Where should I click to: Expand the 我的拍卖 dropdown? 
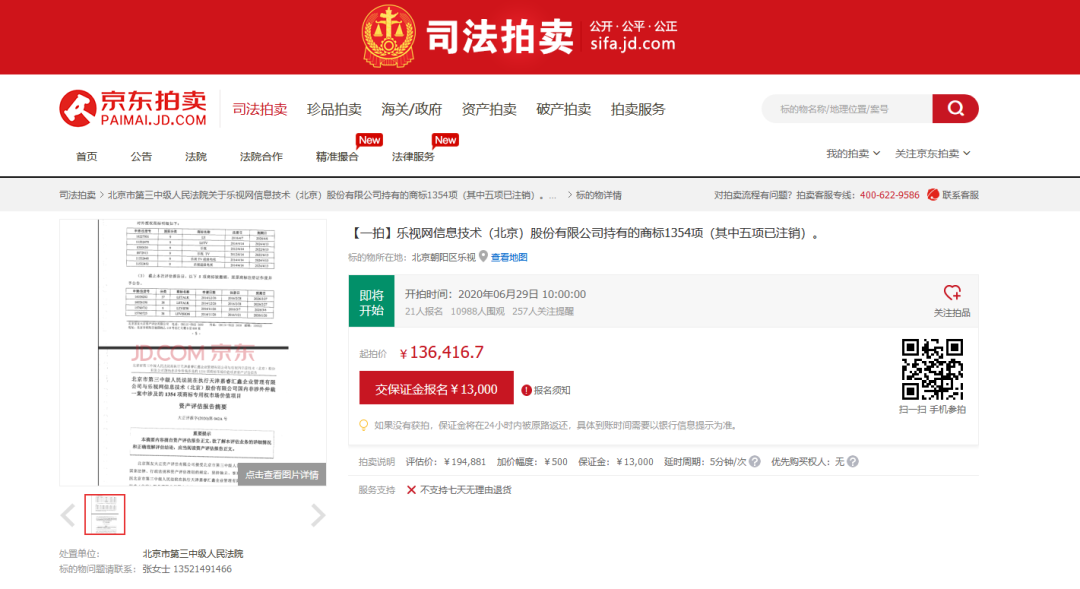pos(853,154)
